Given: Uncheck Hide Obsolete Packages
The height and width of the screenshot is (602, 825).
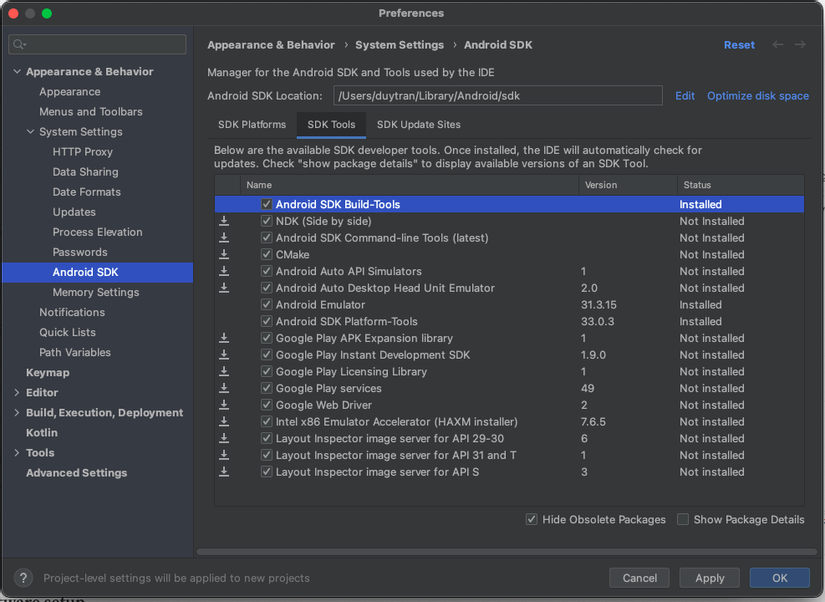Looking at the screenshot, I should click(x=533, y=519).
